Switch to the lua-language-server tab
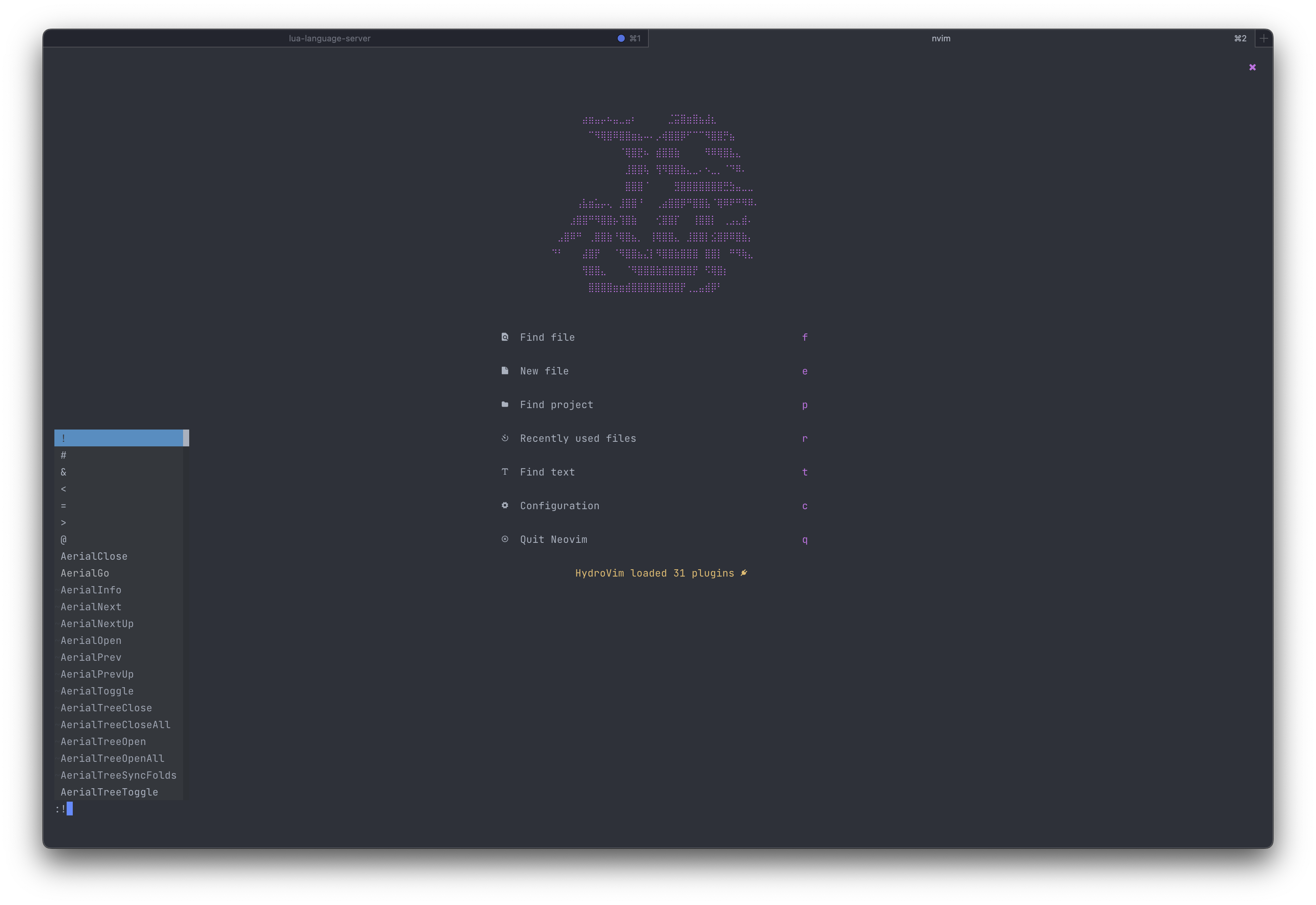 (x=329, y=39)
